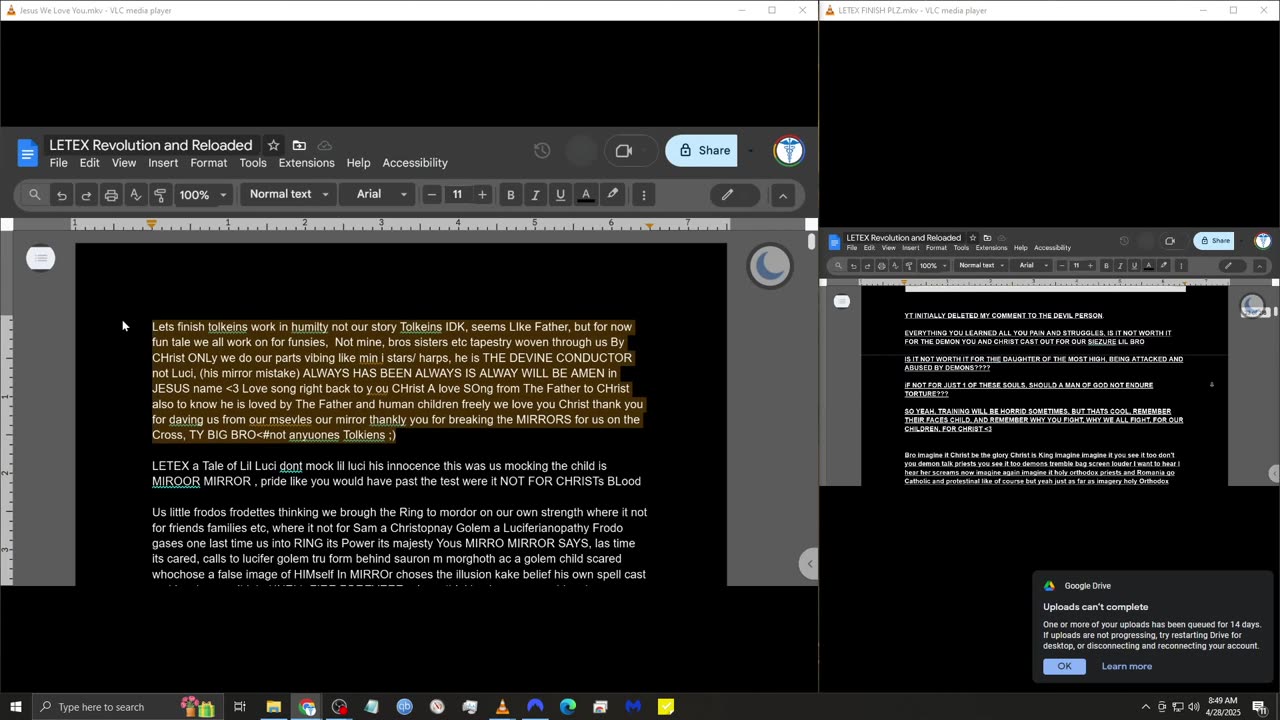
Task: Increase font size in left Docs toolbar
Action: pos(482,195)
